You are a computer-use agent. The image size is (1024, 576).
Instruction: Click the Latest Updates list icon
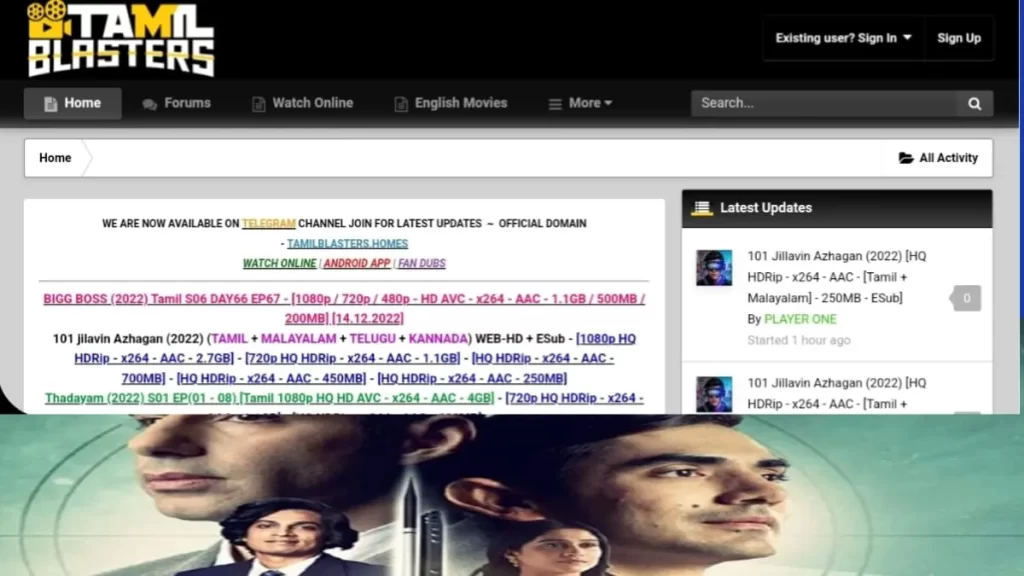[702, 208]
